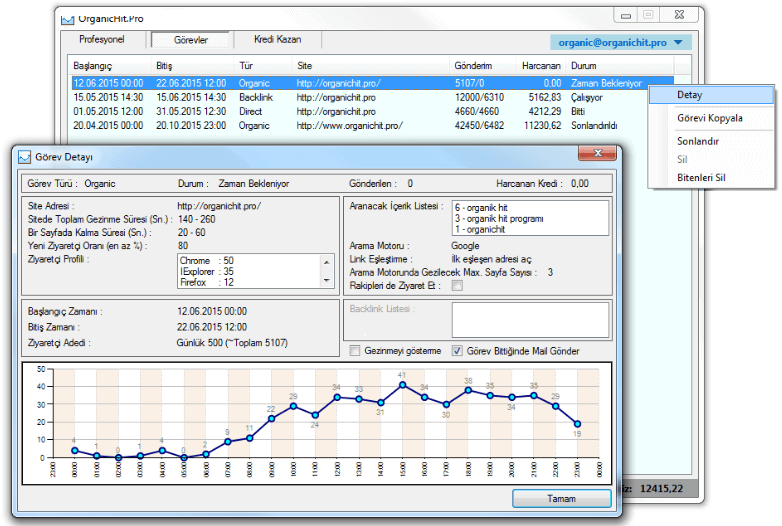The height and width of the screenshot is (526, 782).
Task: Click the chart point labeled 22
Action: [x=271, y=419]
